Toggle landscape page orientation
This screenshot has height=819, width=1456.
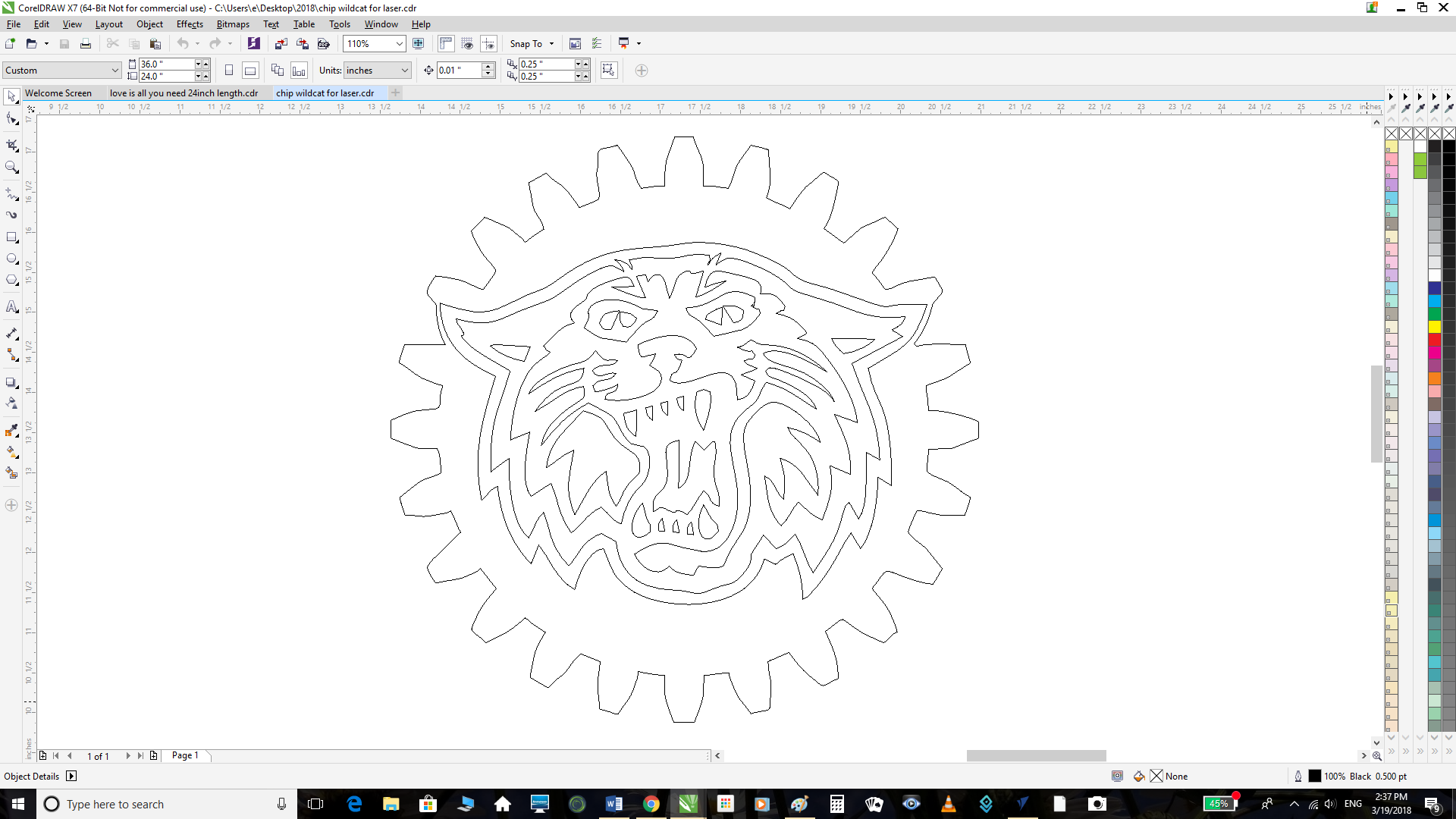point(250,70)
